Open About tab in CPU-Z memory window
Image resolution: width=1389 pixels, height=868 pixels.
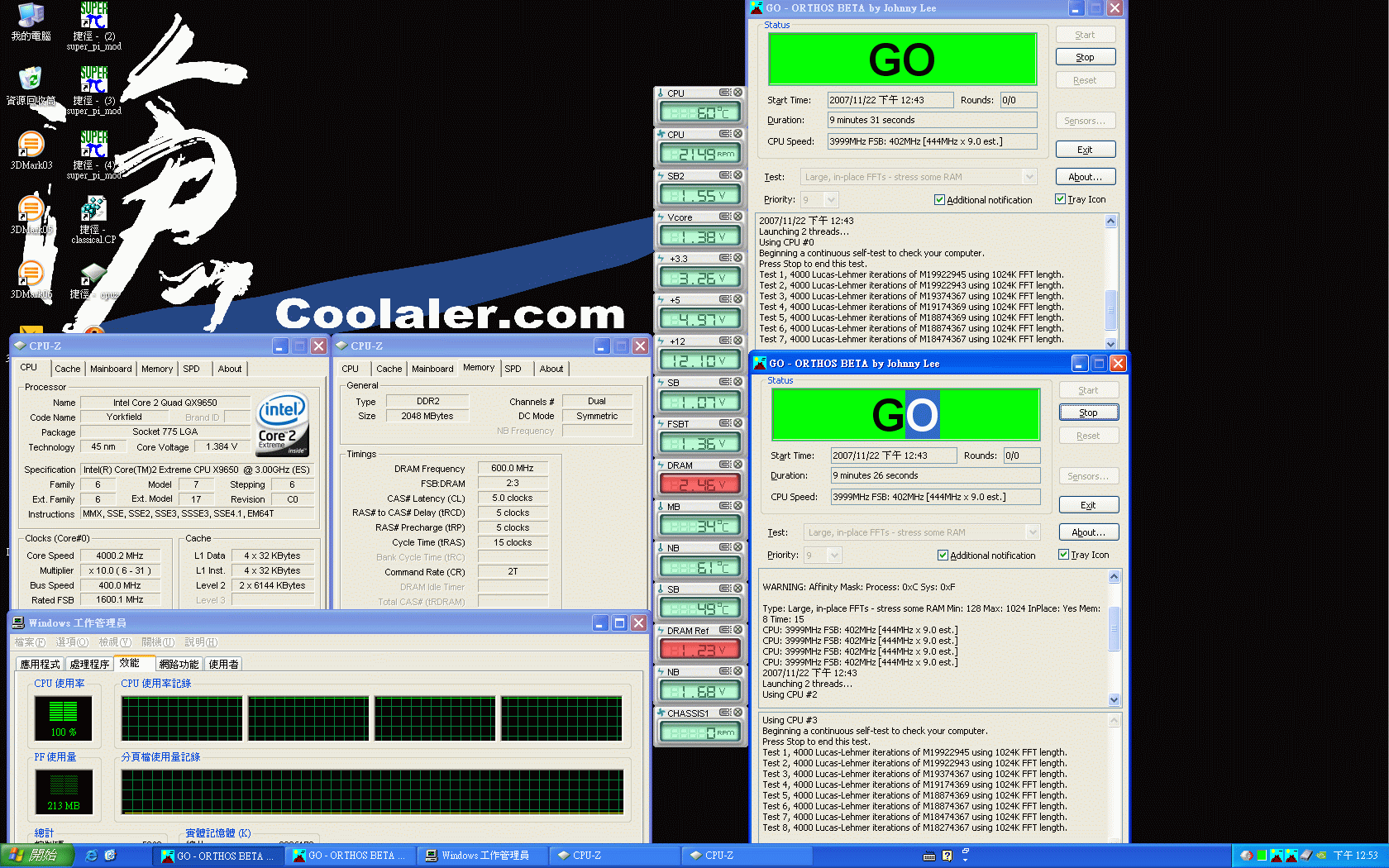(x=551, y=369)
